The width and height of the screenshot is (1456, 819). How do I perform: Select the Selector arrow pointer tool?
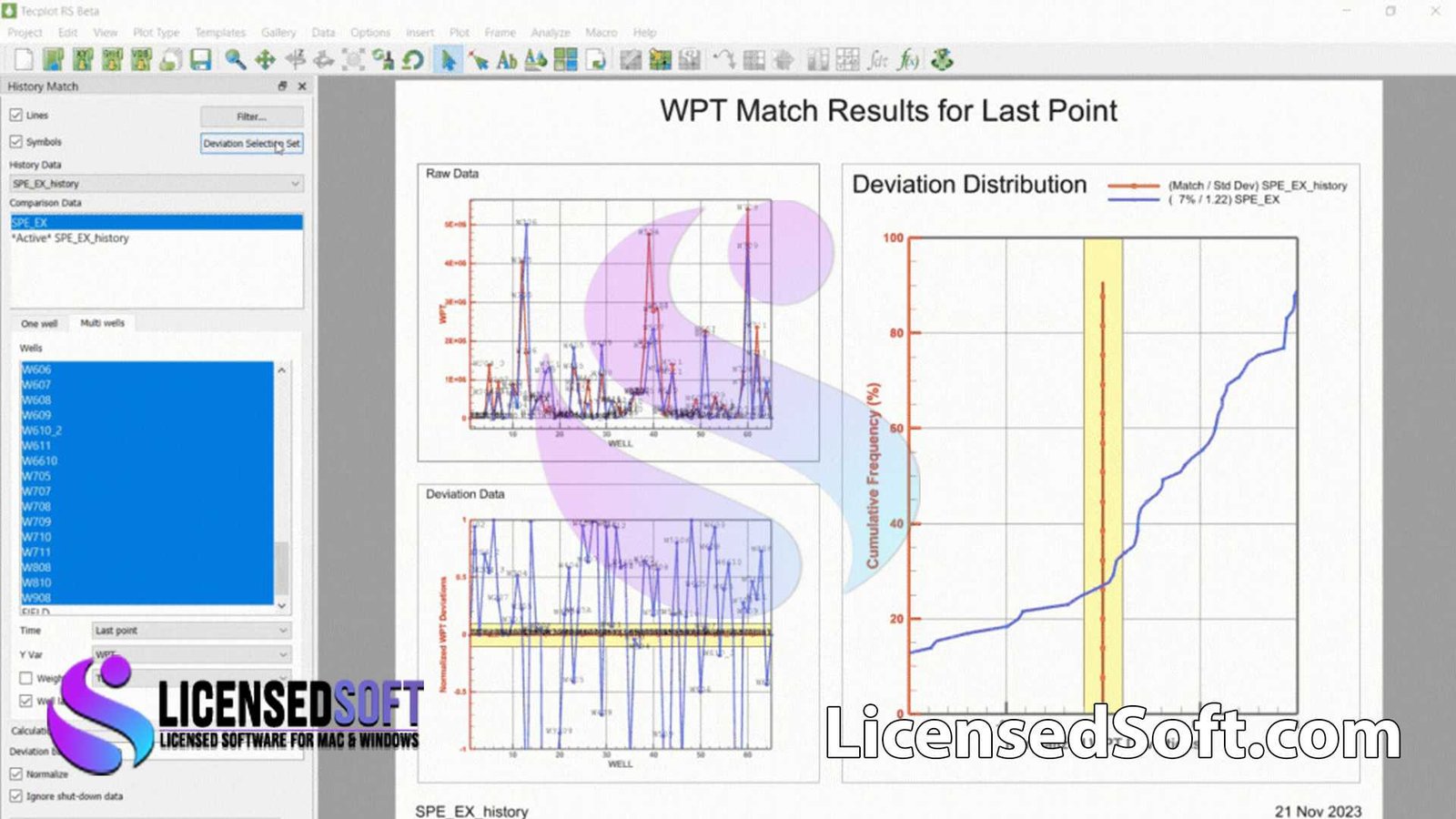click(x=449, y=60)
